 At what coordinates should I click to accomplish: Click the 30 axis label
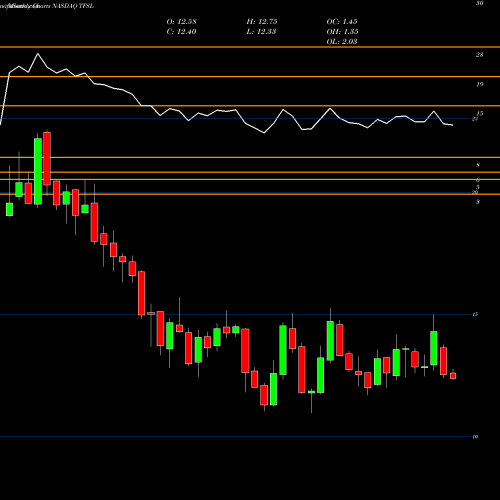[x=479, y=4]
